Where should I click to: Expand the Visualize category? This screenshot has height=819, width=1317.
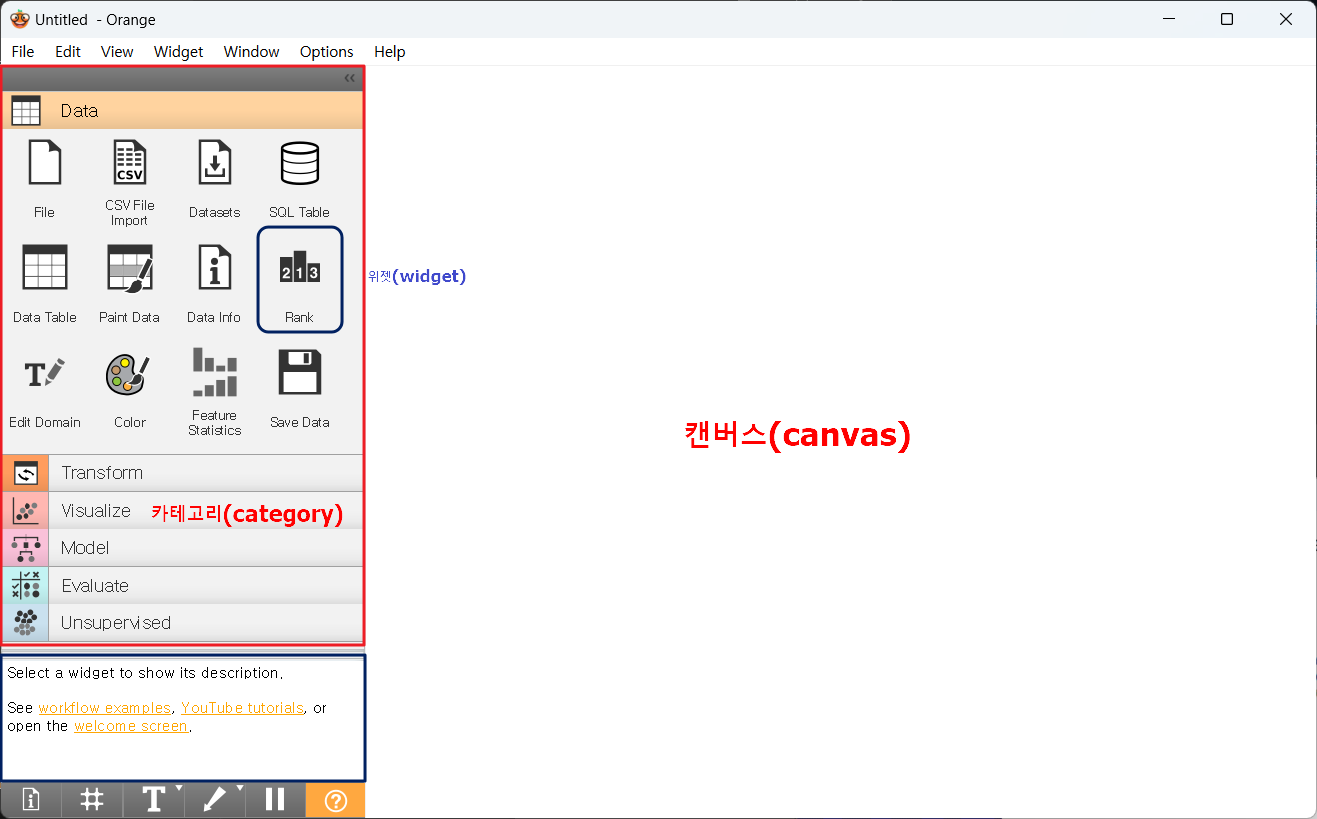click(182, 511)
